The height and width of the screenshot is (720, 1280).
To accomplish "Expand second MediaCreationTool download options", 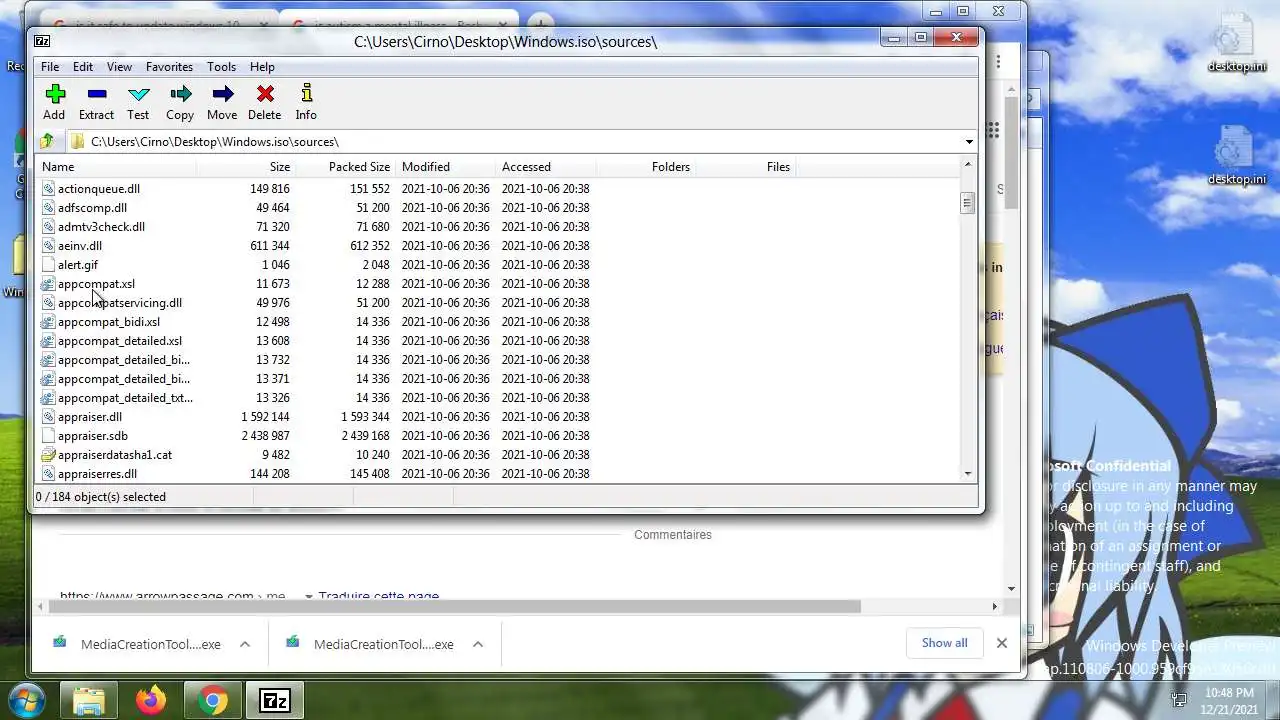I will point(478,644).
